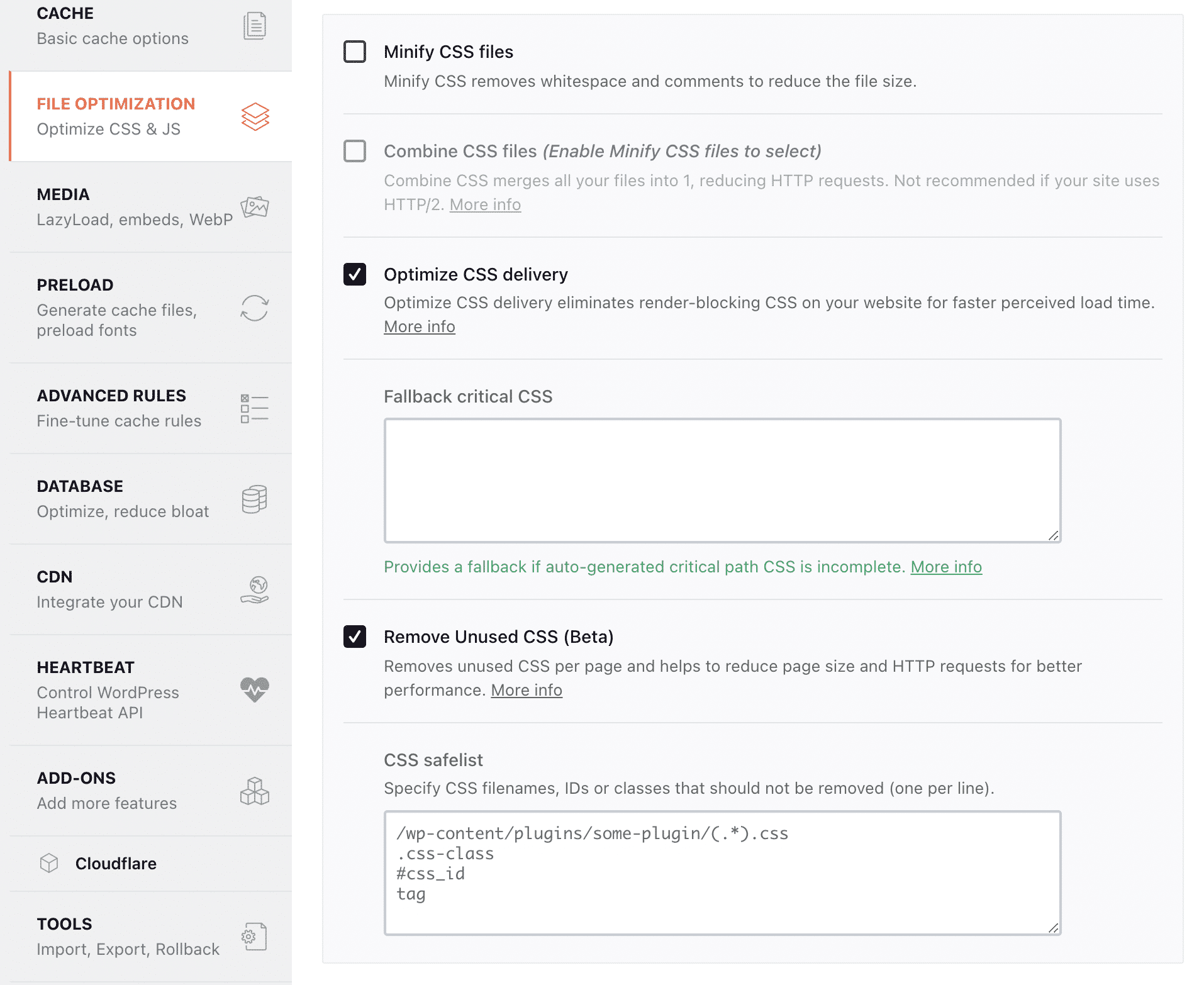Click the File Optimization layers icon

click(255, 117)
